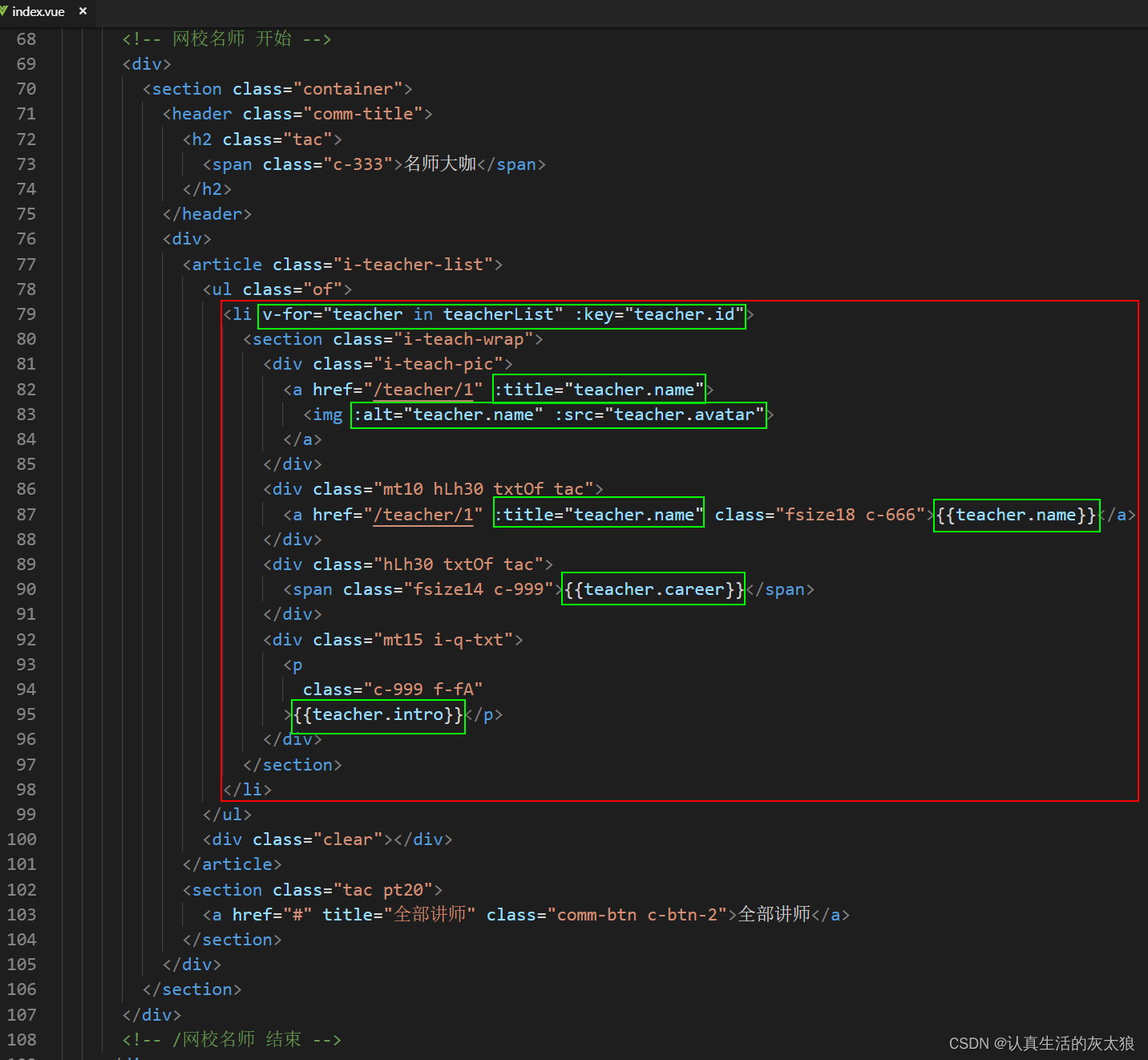Click line number 79 in the gutter

26,314
